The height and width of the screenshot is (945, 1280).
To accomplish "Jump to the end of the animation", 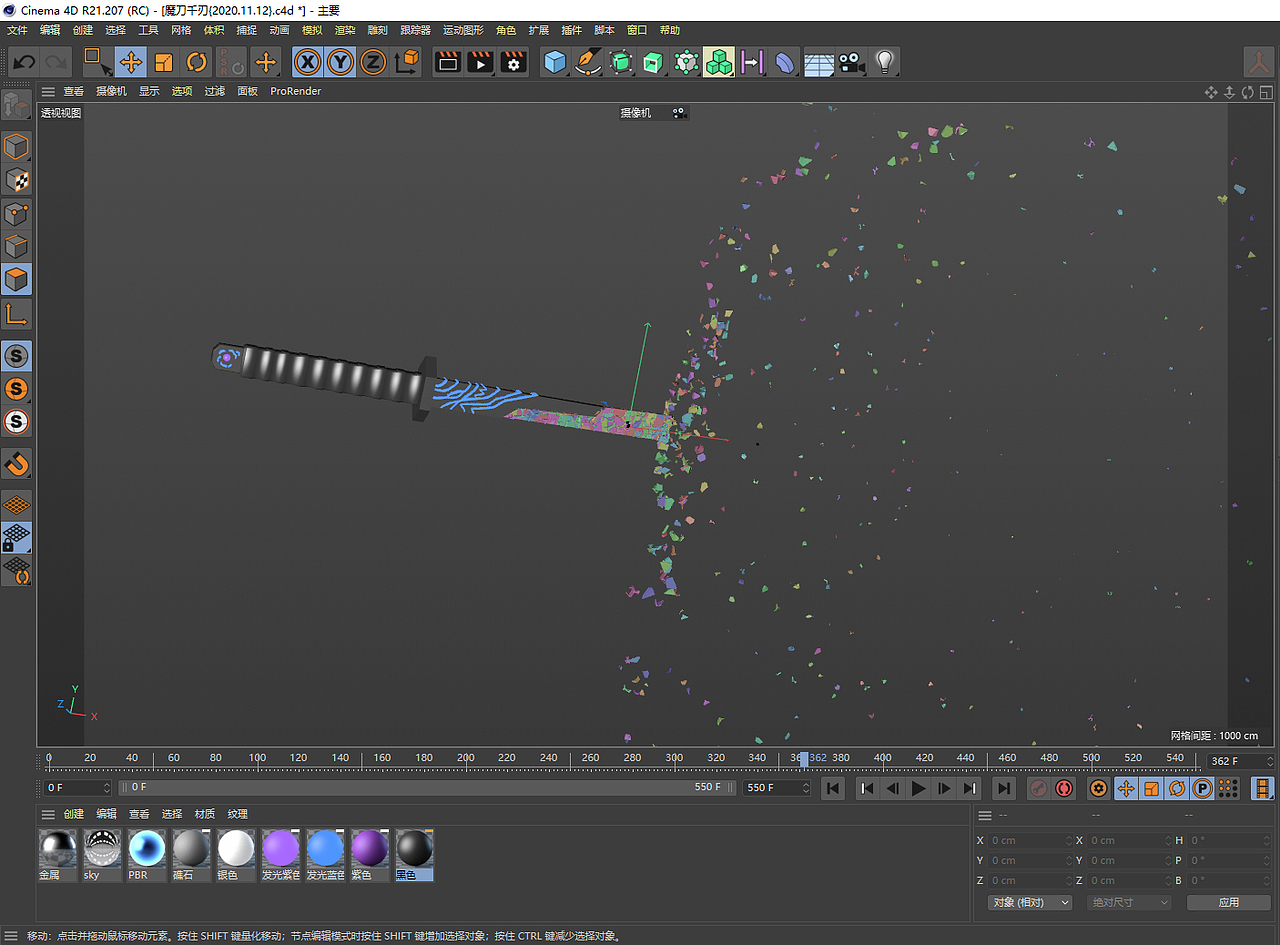I will pos(1004,789).
